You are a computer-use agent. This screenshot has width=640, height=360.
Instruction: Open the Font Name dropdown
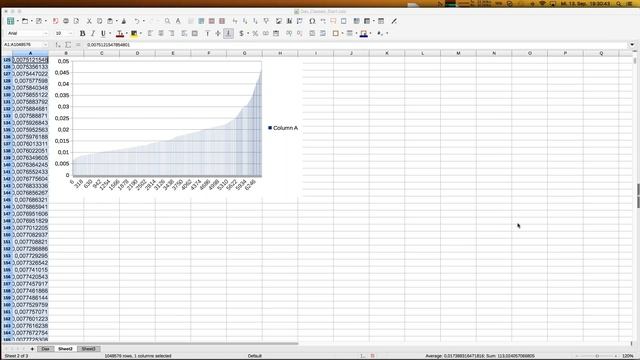46,33
